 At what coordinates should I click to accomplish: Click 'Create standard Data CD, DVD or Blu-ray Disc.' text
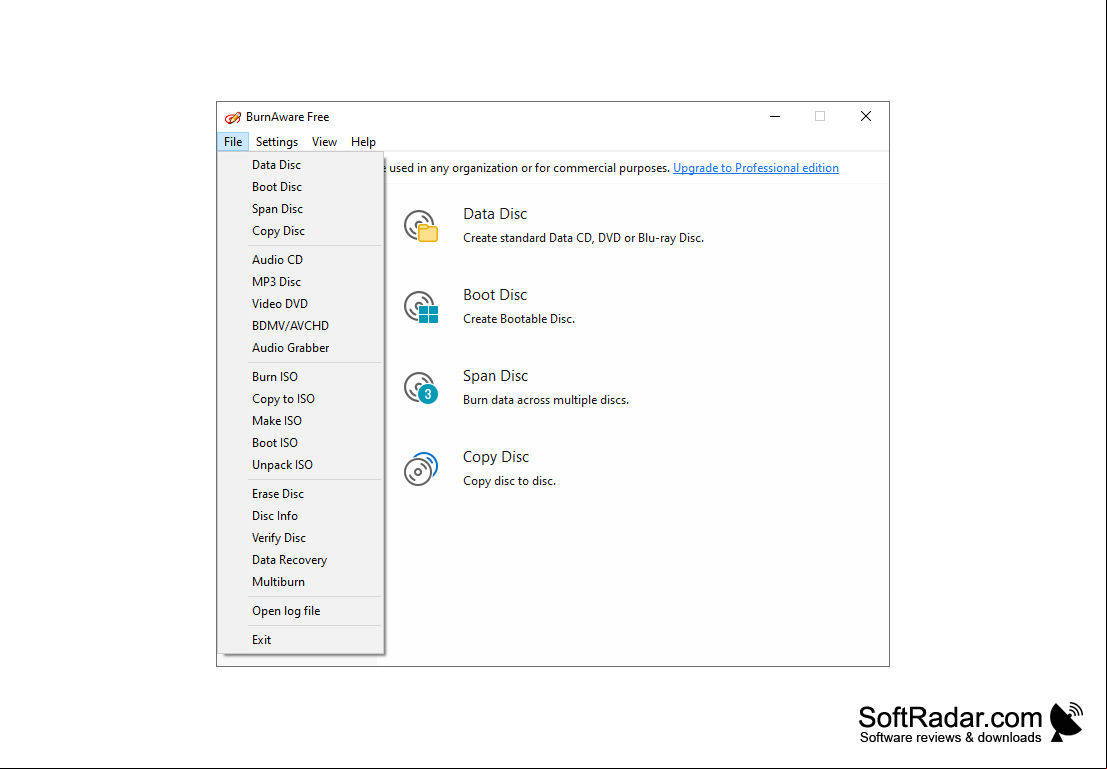(x=583, y=238)
